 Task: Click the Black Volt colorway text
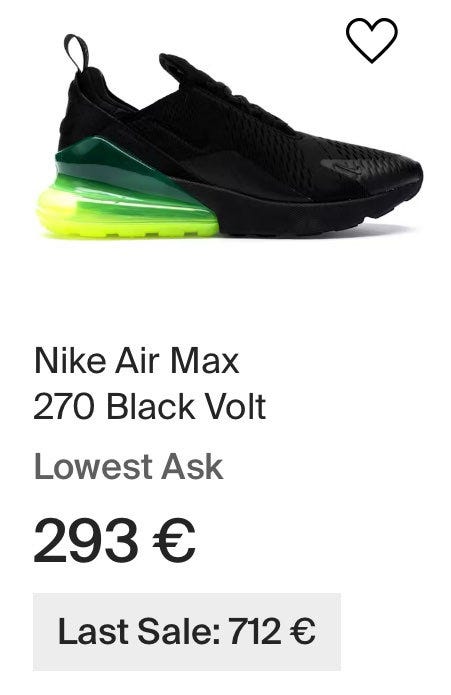coord(186,406)
